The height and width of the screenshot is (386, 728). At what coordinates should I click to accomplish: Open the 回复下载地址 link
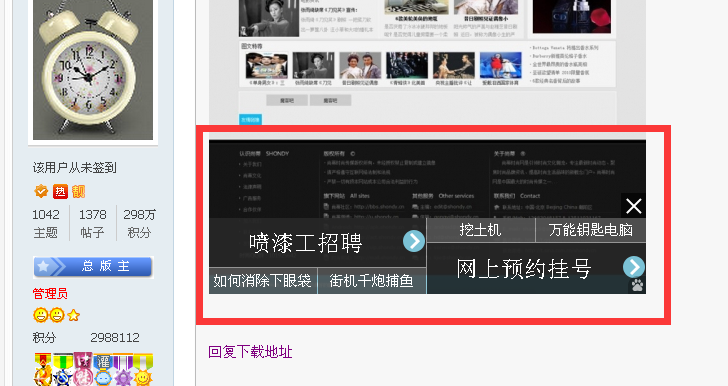[250, 352]
